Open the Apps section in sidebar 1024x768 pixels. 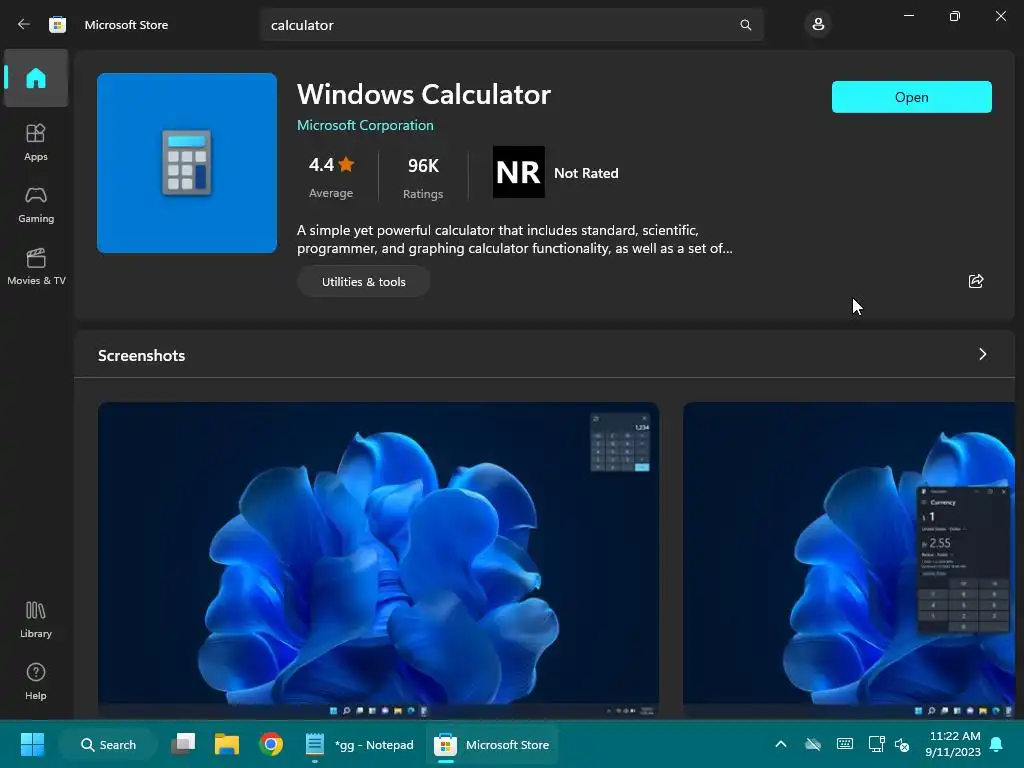click(36, 142)
